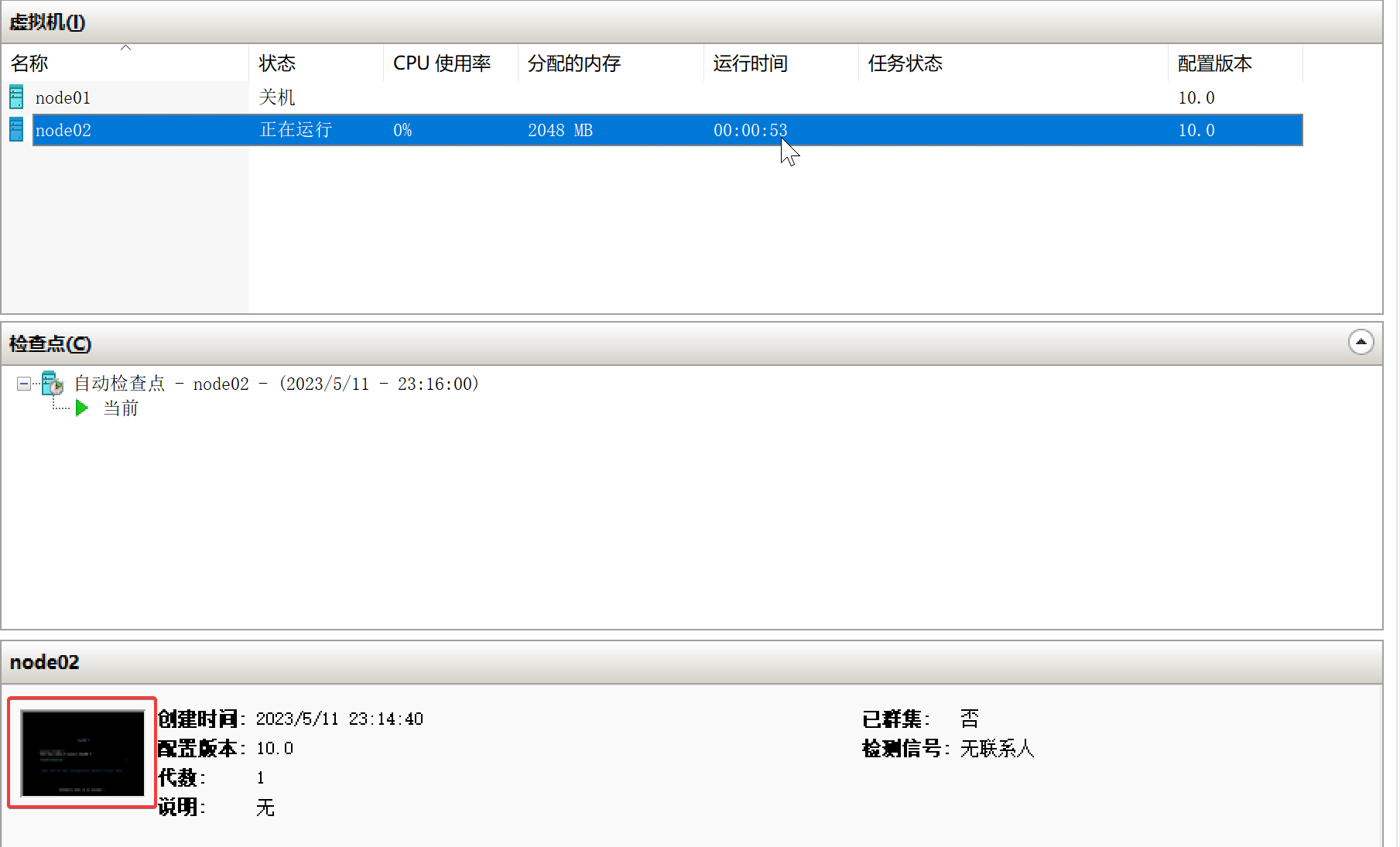Collapse the checkpoint pane with the circular button
The image size is (1400, 847).
(1361, 343)
